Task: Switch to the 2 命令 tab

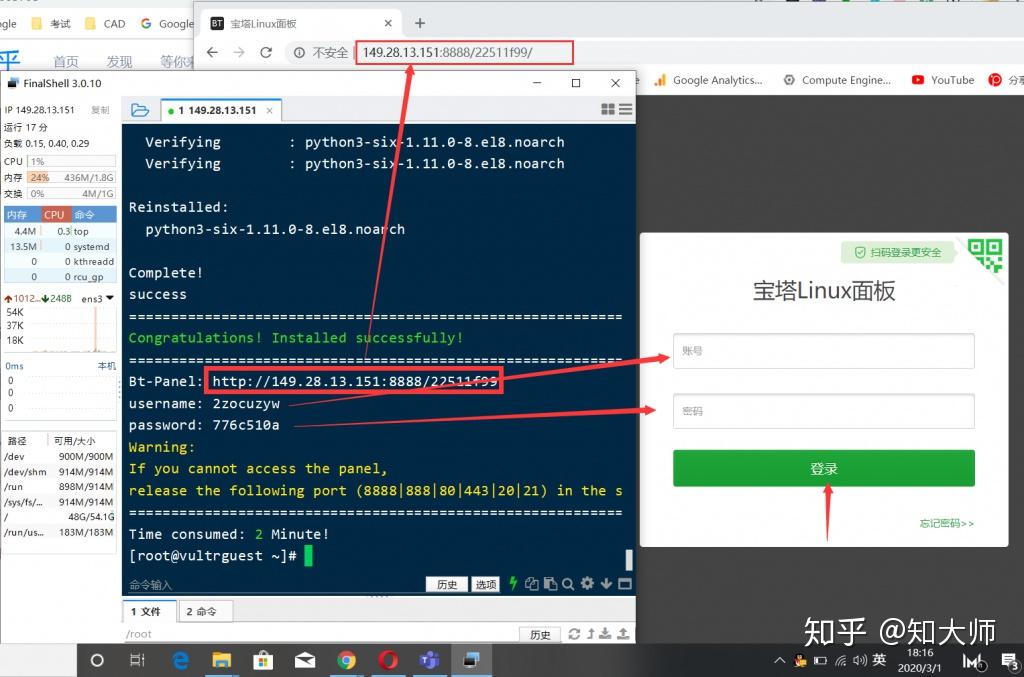Action: (204, 611)
